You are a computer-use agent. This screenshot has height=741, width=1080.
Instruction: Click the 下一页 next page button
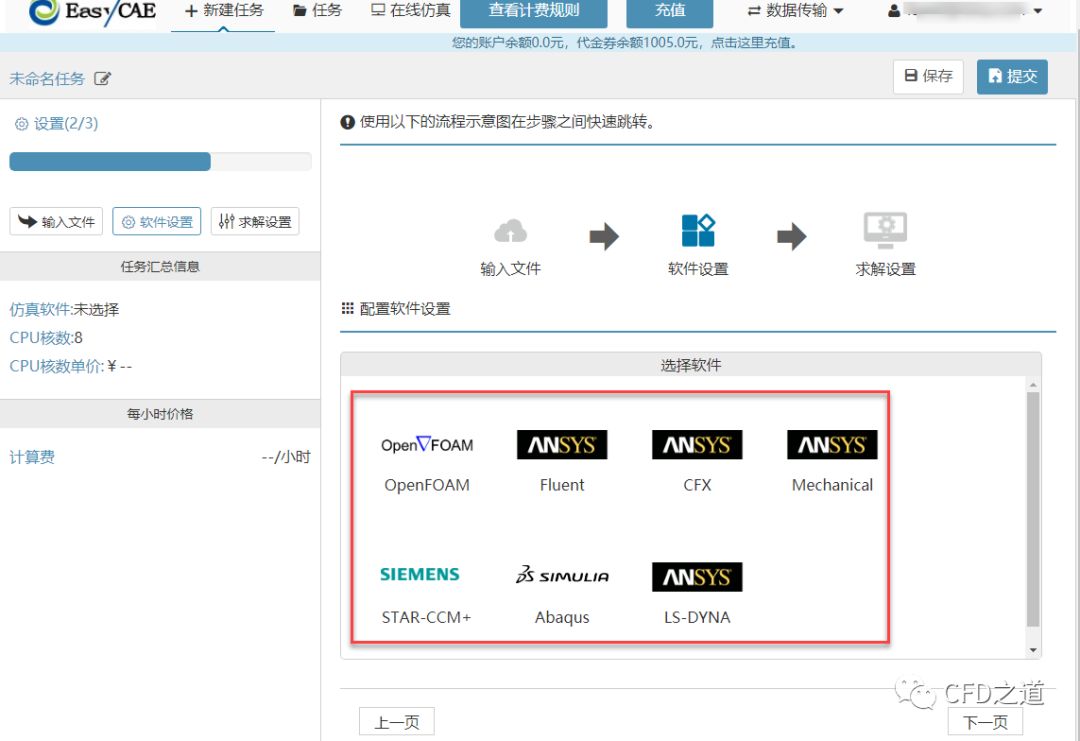985,722
